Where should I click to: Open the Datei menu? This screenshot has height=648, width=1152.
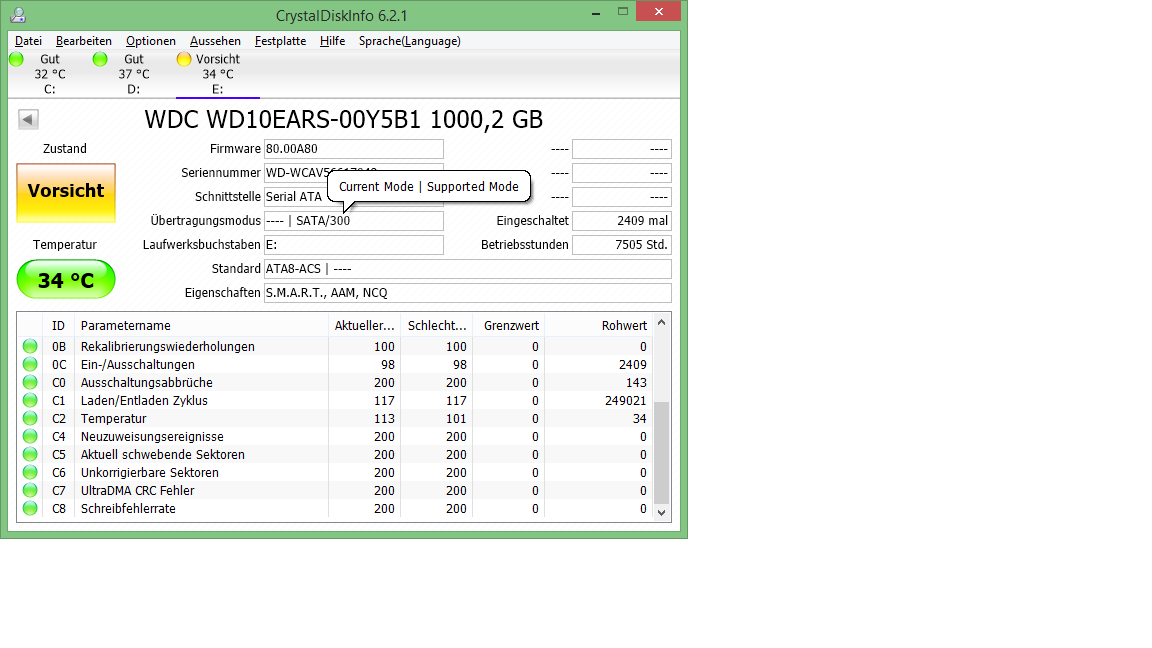[29, 41]
